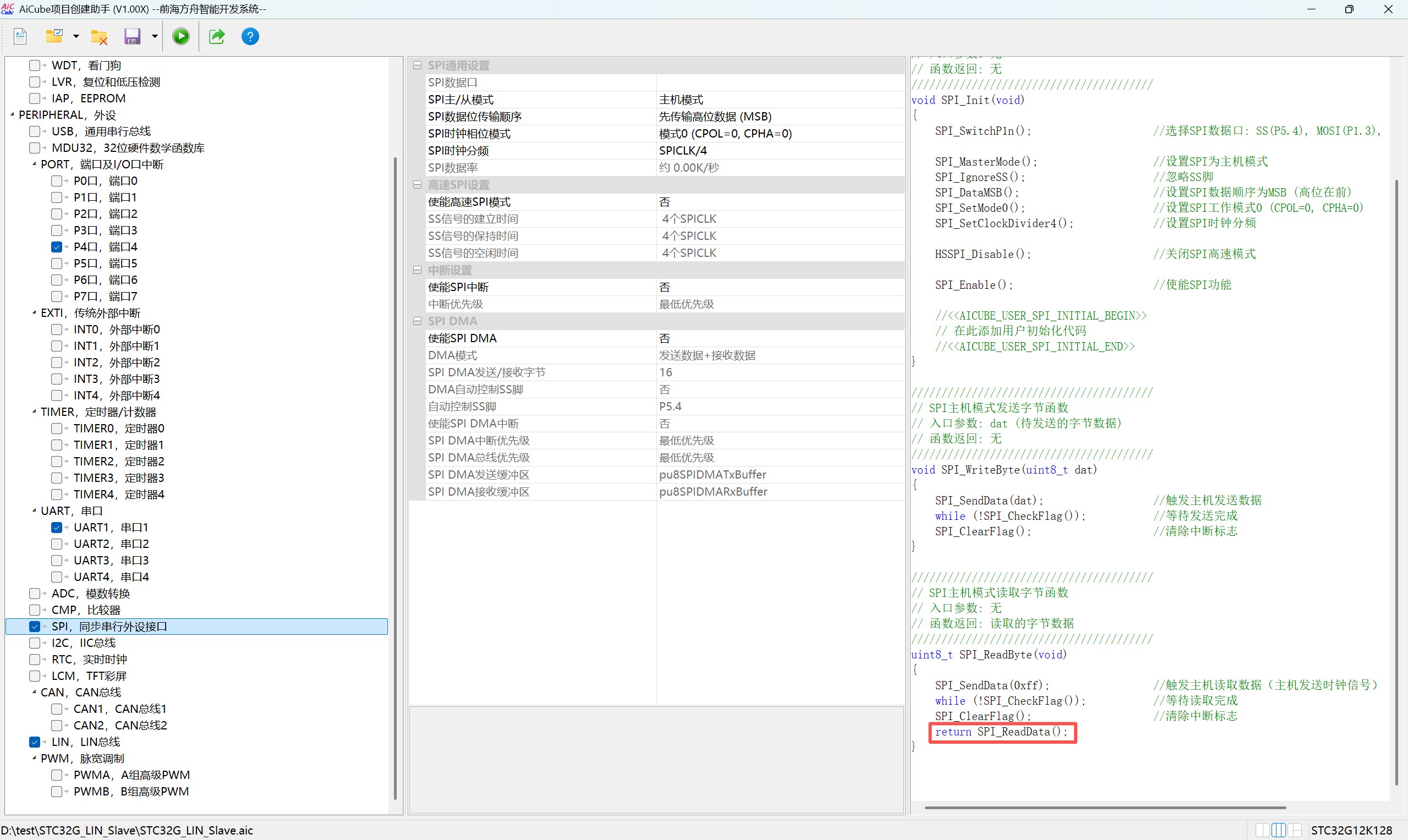The height and width of the screenshot is (840, 1408).
Task: Collapse the SPI DMA section
Action: point(417,321)
